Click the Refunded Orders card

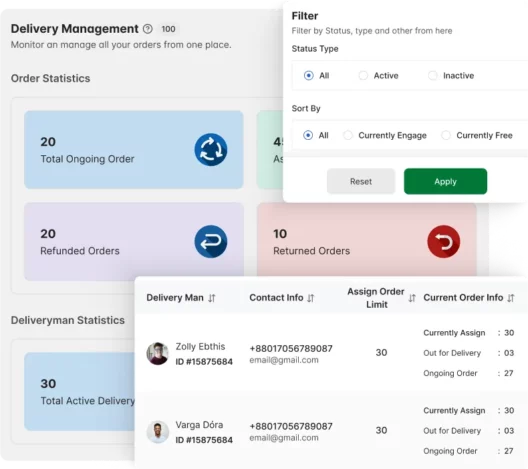click(x=134, y=241)
